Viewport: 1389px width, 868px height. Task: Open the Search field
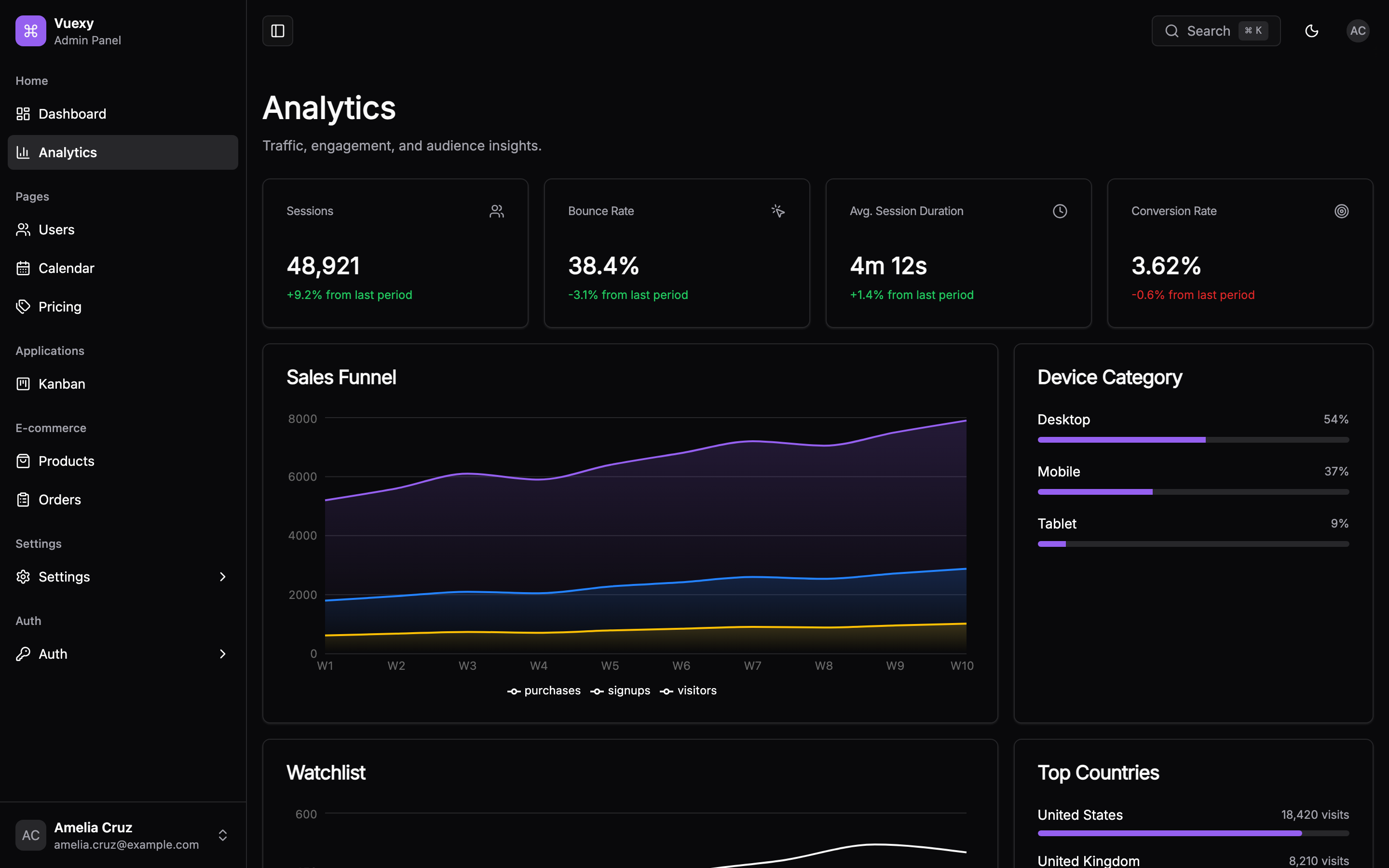[x=1216, y=31]
